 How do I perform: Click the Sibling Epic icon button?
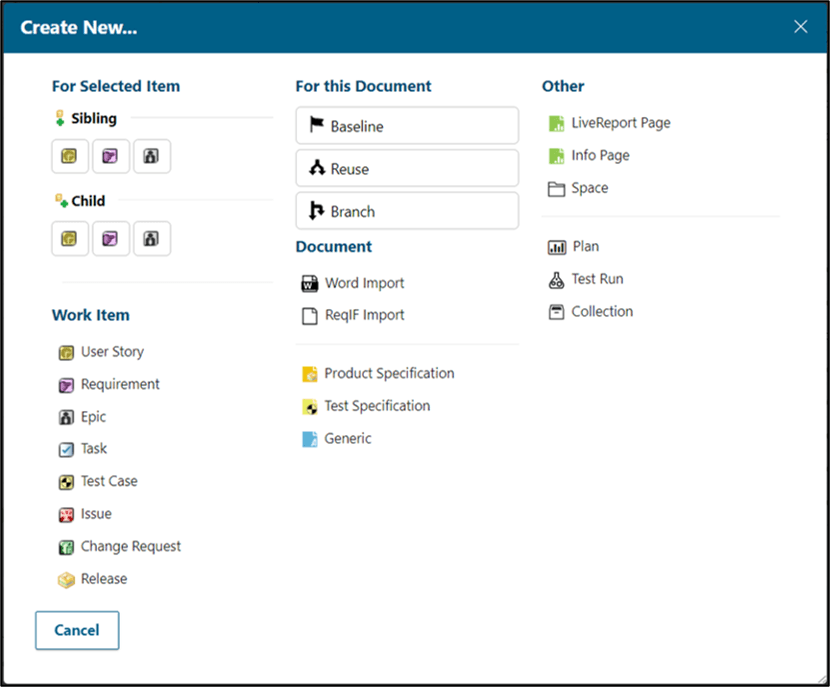[x=151, y=156]
